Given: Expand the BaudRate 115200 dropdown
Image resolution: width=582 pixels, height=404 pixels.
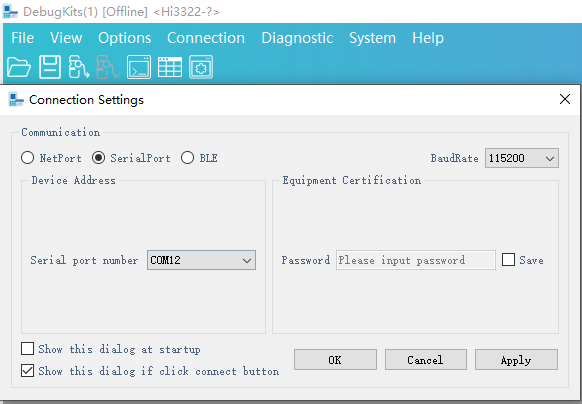Looking at the screenshot, I should pos(521,158).
